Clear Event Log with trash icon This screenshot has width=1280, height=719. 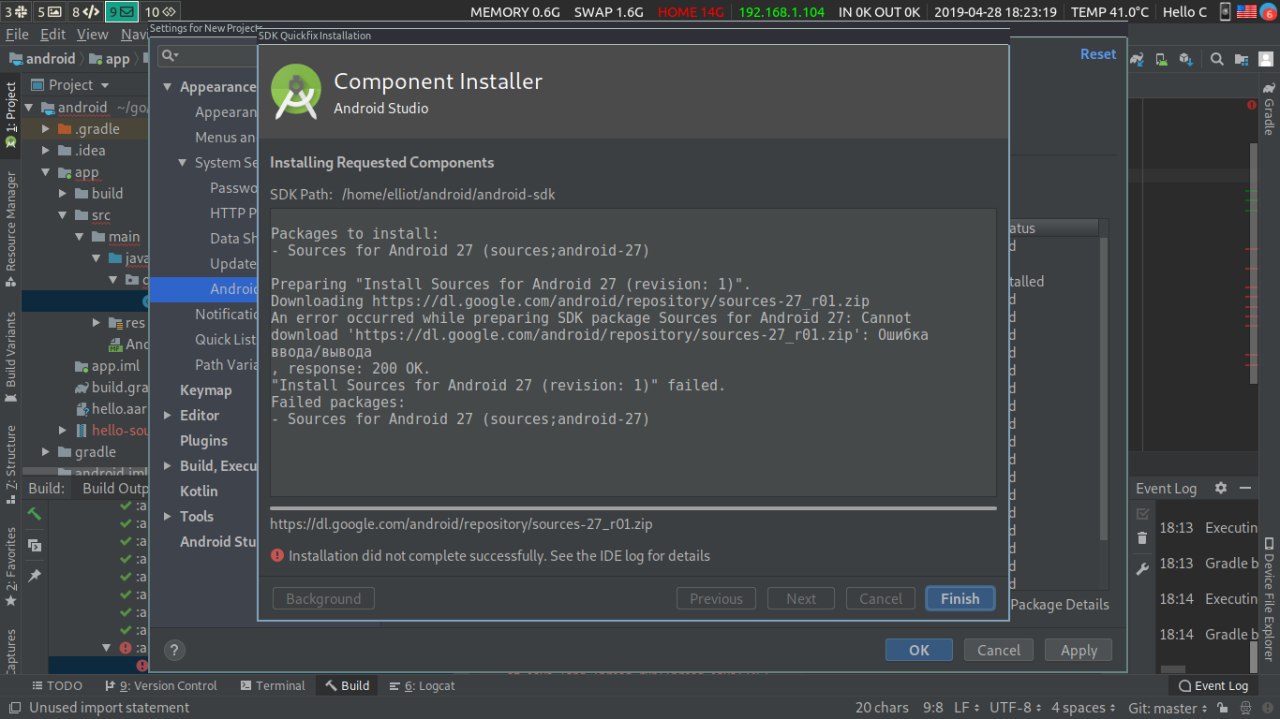[1143, 539]
